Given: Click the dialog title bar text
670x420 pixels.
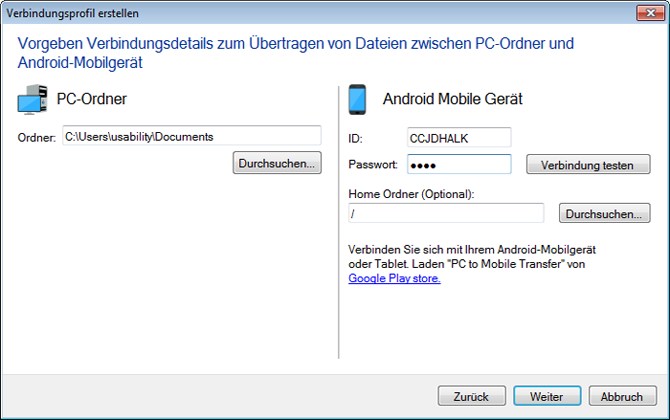Looking at the screenshot, I should (x=74, y=14).
